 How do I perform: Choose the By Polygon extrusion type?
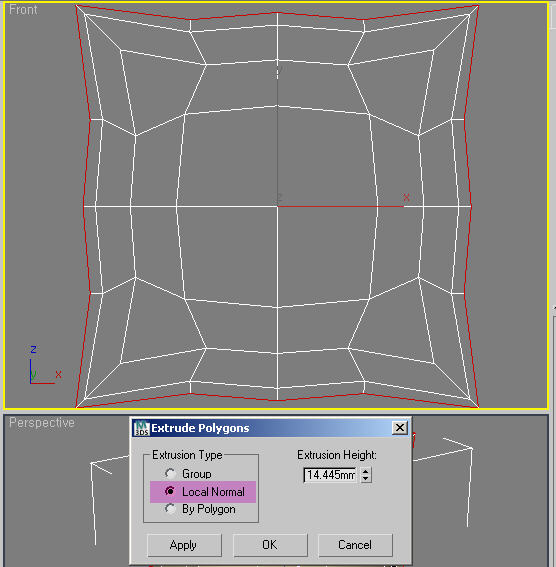click(170, 509)
